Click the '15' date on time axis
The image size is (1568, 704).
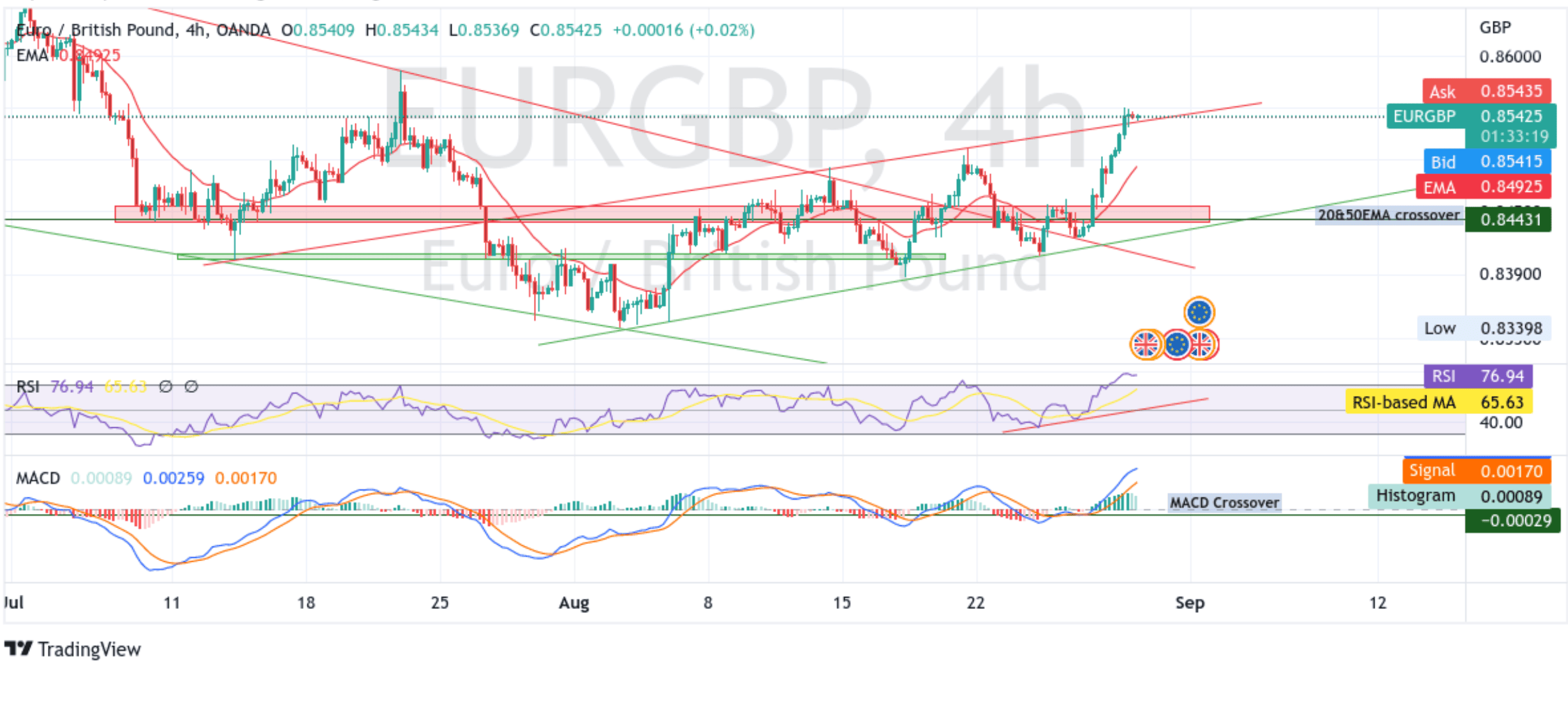click(x=841, y=603)
